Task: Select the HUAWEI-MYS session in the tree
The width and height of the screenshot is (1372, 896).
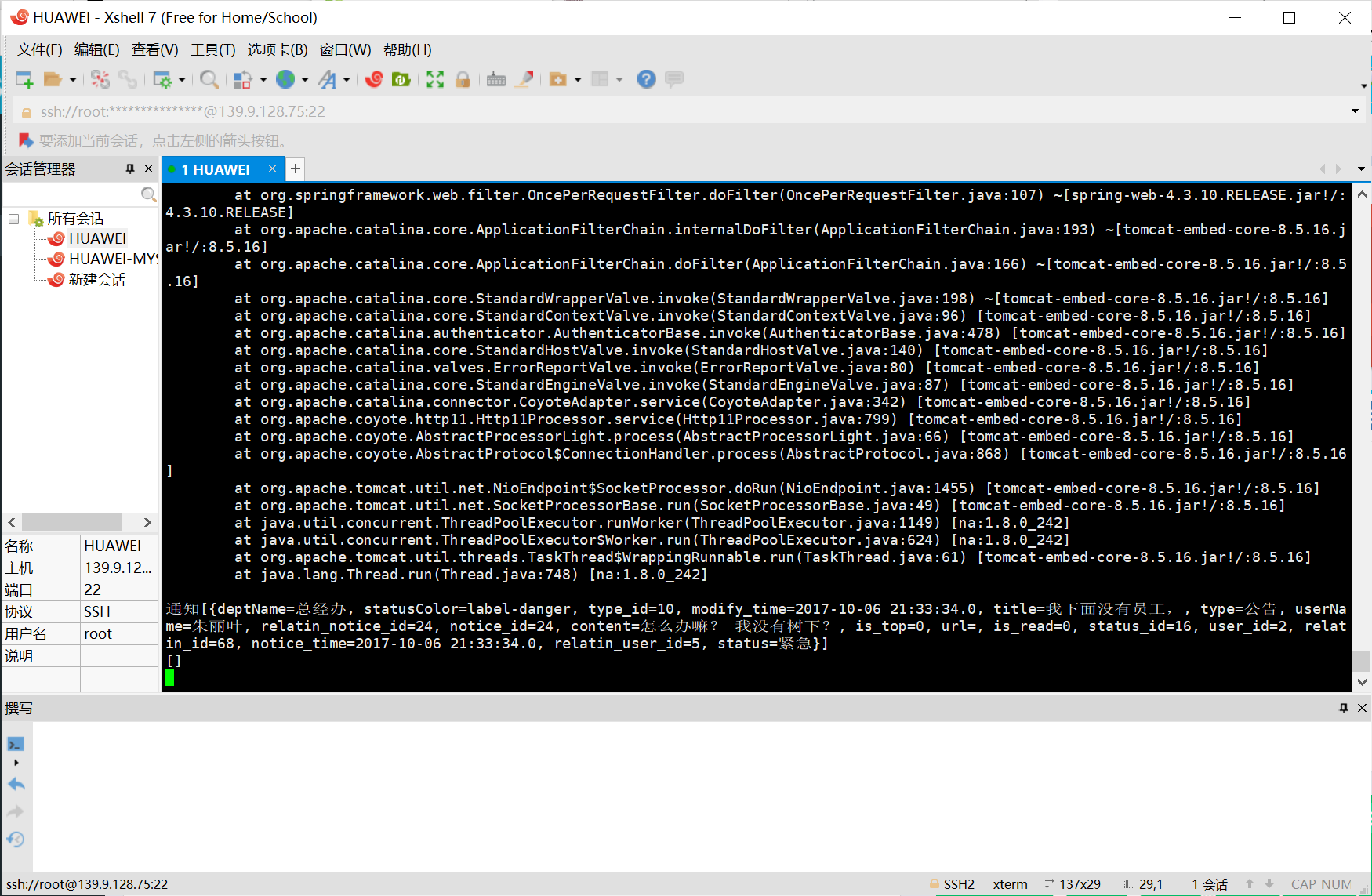Action: click(114, 259)
